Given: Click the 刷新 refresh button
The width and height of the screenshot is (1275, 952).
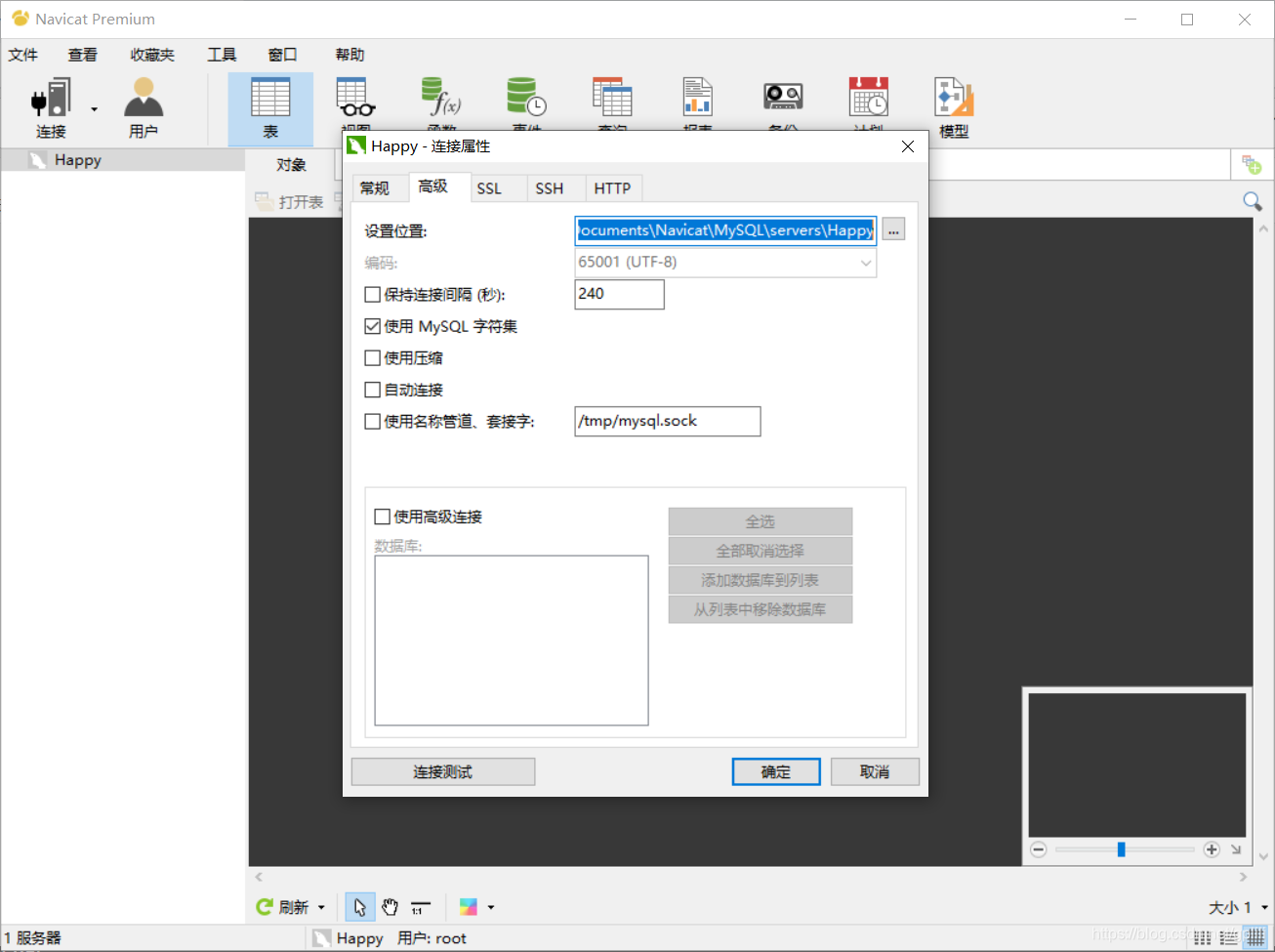Looking at the screenshot, I should pyautogui.click(x=283, y=907).
